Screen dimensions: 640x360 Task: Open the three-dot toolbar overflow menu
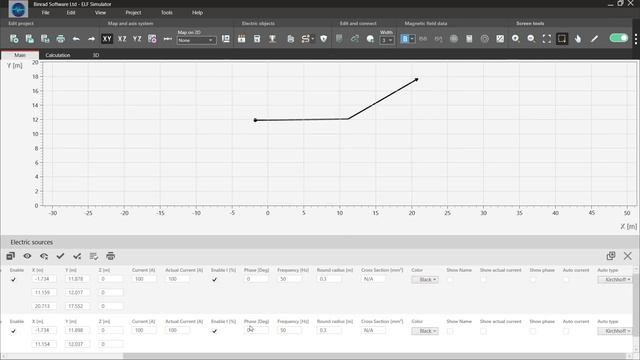636,39
